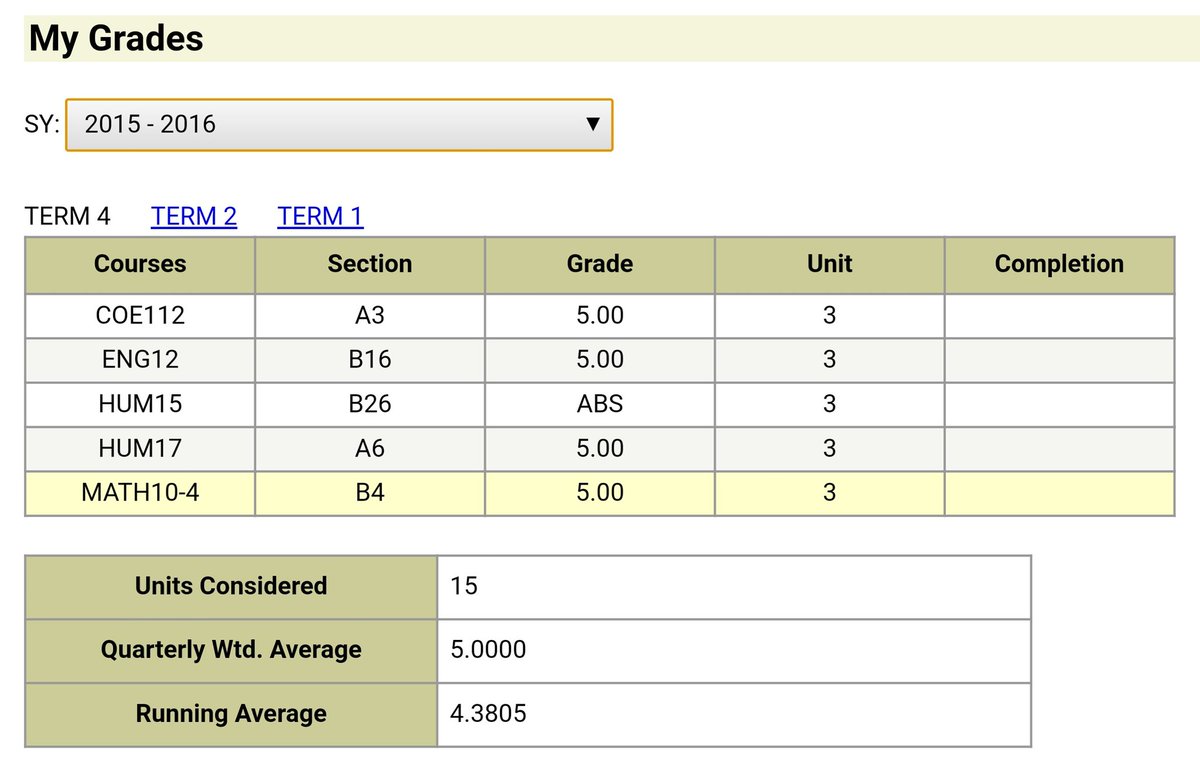Click the unit value 3 for COE112
The image size is (1200, 770).
(x=830, y=316)
